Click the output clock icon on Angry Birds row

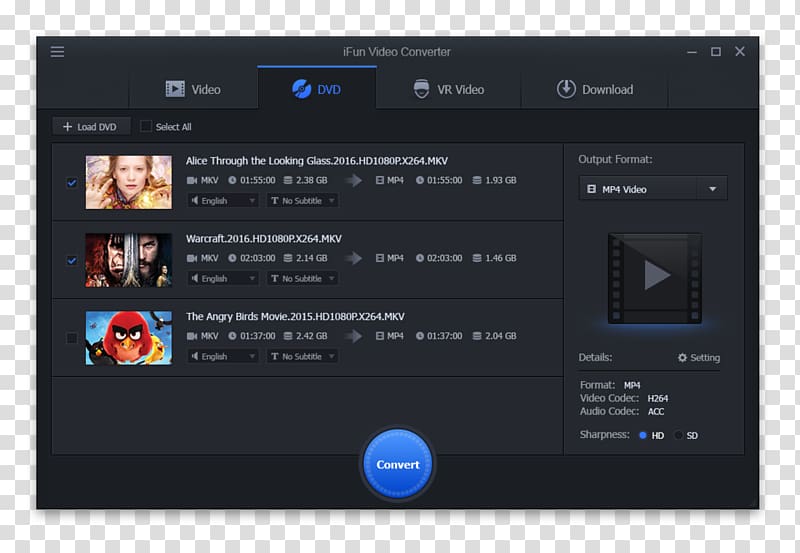click(420, 336)
